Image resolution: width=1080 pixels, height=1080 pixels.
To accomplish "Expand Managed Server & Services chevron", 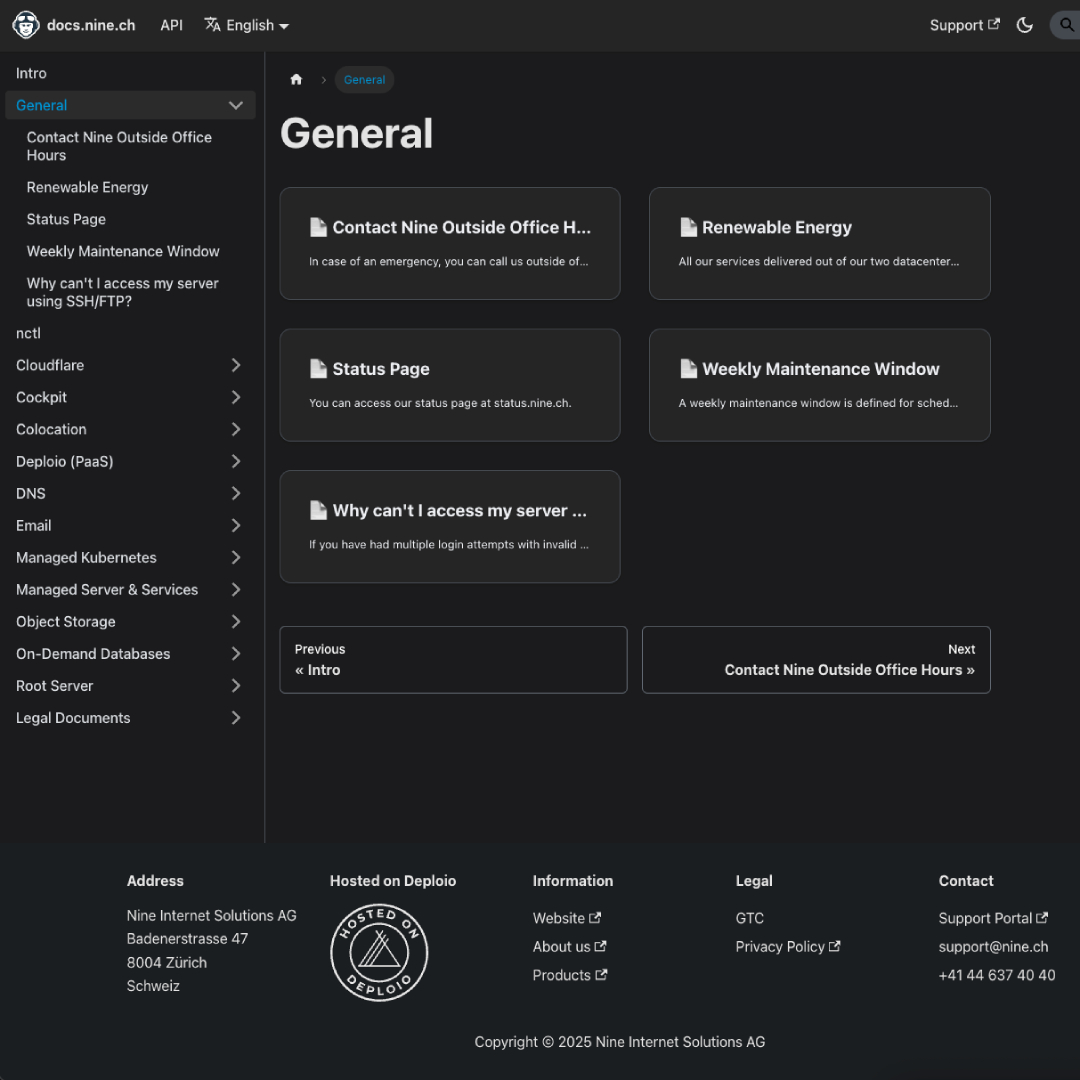I will (236, 590).
